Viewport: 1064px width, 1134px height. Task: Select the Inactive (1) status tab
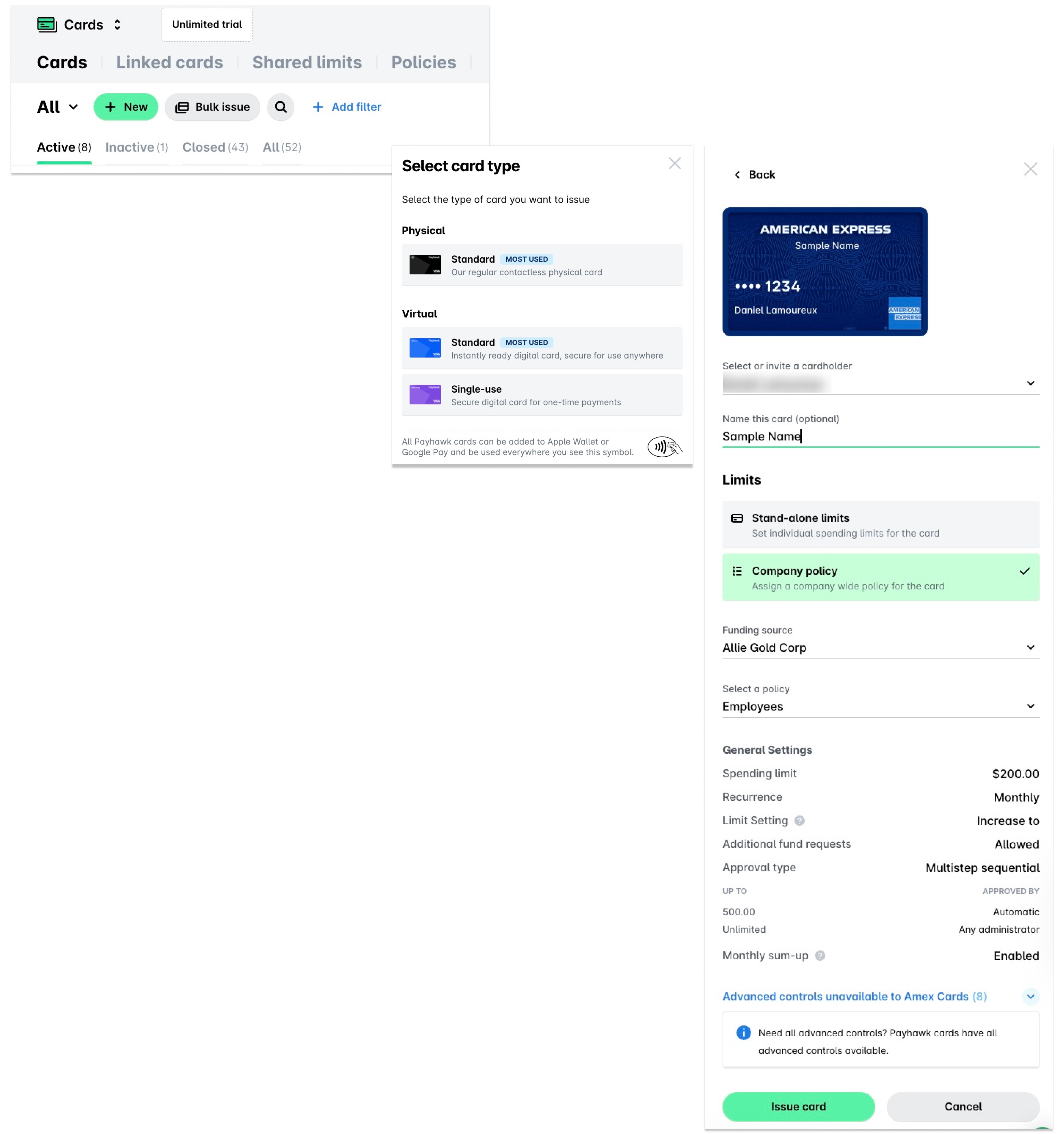click(x=137, y=148)
